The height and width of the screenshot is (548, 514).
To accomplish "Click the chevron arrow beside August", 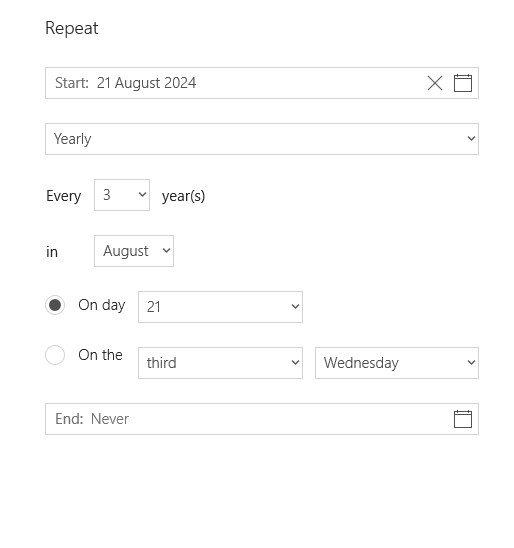I will click(x=166, y=251).
